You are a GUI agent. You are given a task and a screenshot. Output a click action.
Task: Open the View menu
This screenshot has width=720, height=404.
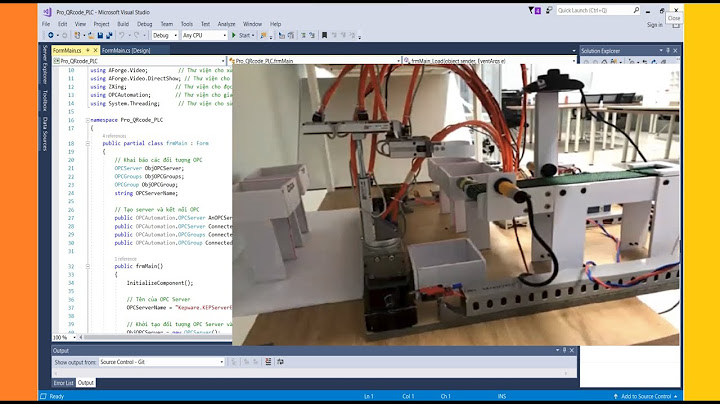tap(80, 24)
